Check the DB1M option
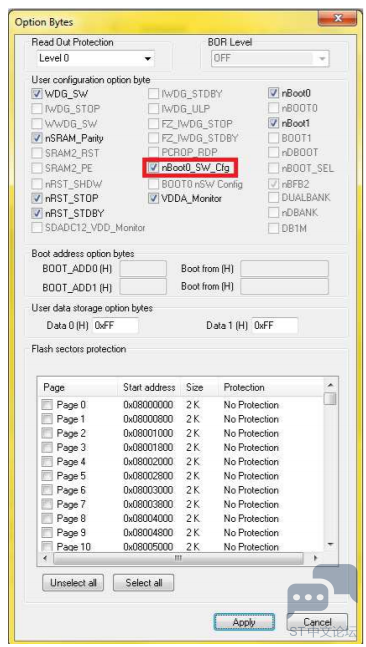The height and width of the screenshot is (647, 366). pyautogui.click(x=273, y=228)
